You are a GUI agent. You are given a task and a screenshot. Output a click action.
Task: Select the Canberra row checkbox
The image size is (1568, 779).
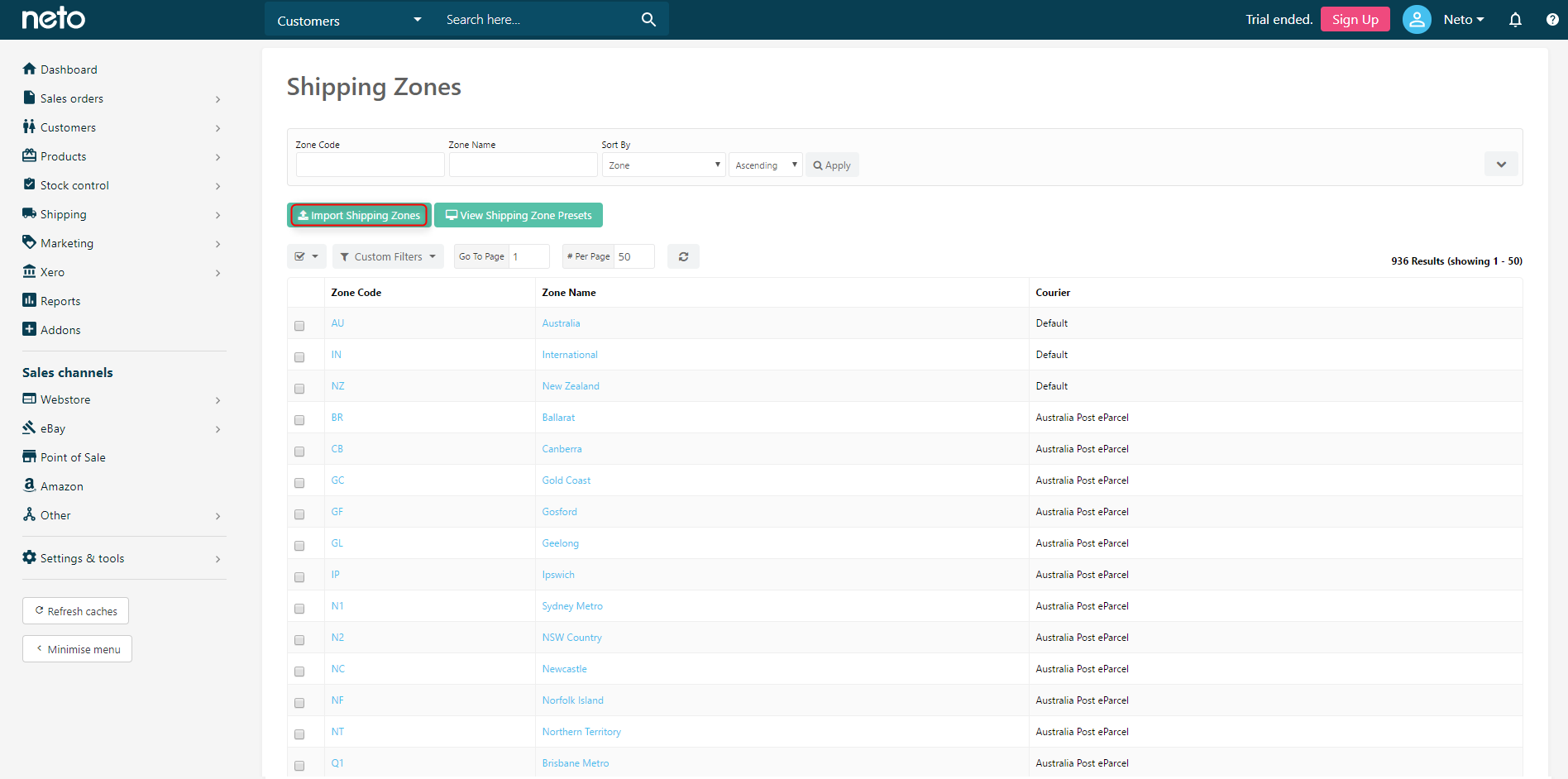(x=299, y=452)
